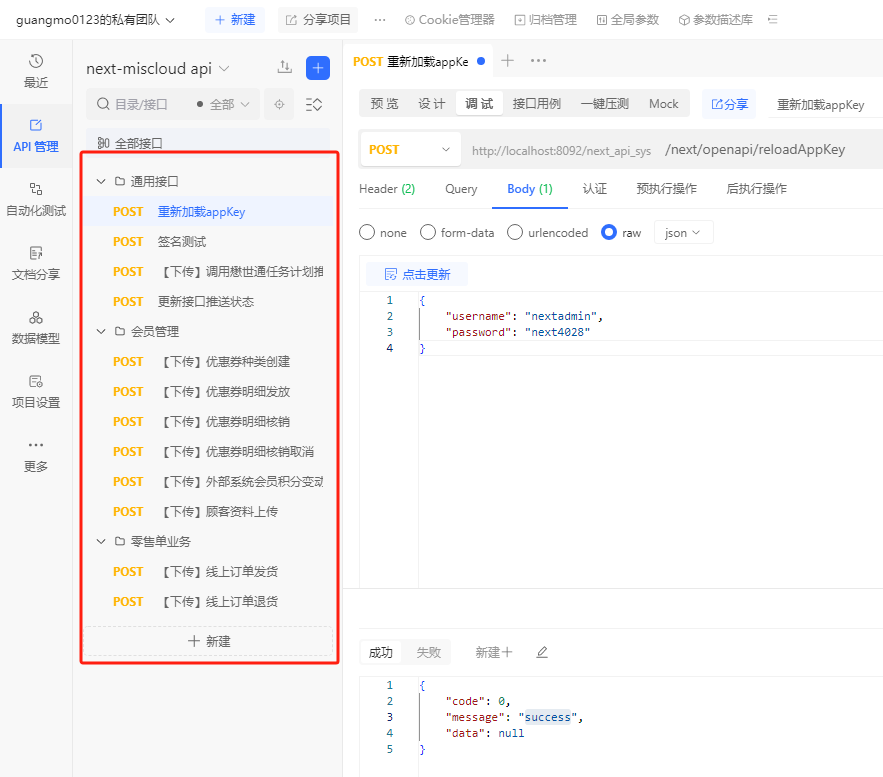The height and width of the screenshot is (777, 883).
Task: Switch to the 一键压测 tab
Action: coord(604,104)
